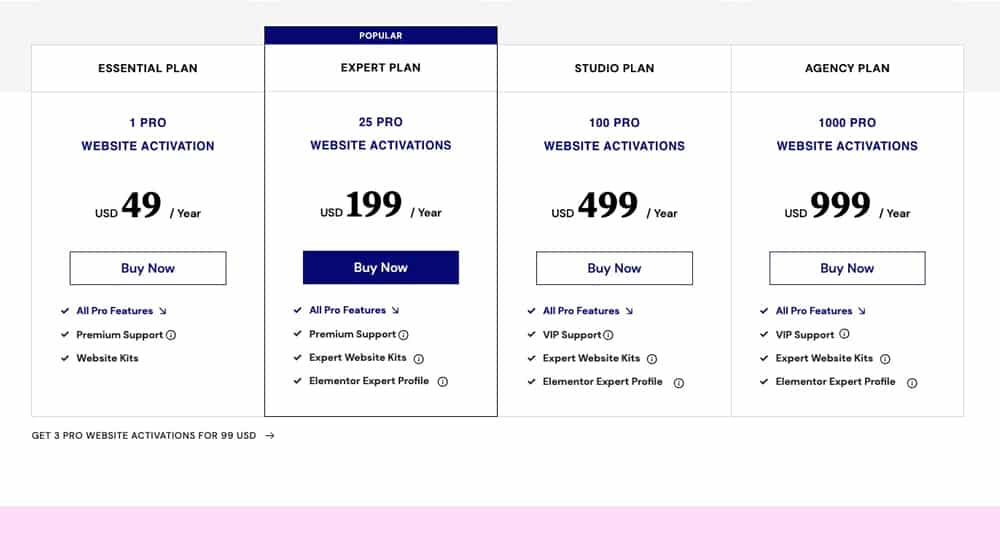Click info icon beside Expert plan Premium Support

(x=404, y=334)
